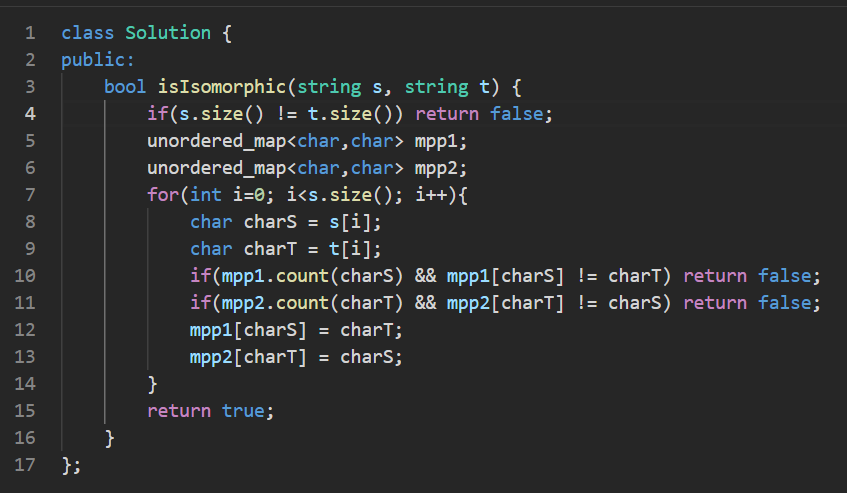The height and width of the screenshot is (493, 847).
Task: Click the '};' on line 17
Action: 71,465
